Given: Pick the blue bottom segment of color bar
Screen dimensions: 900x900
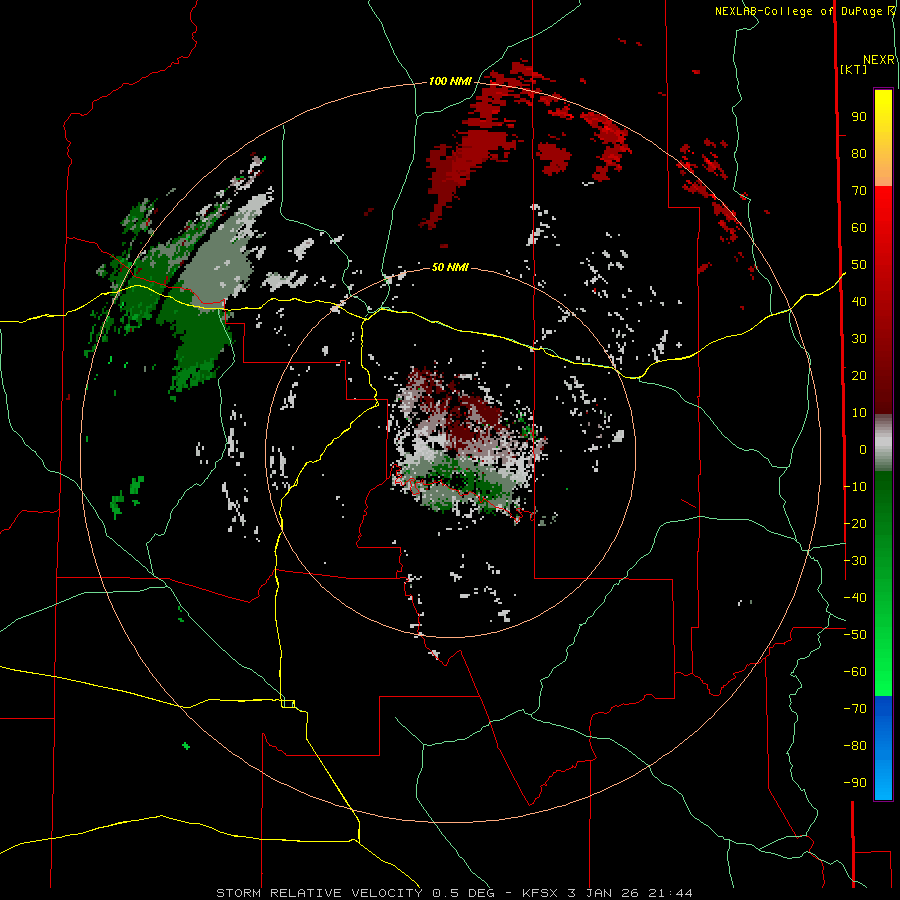Looking at the screenshot, I should (x=883, y=749).
